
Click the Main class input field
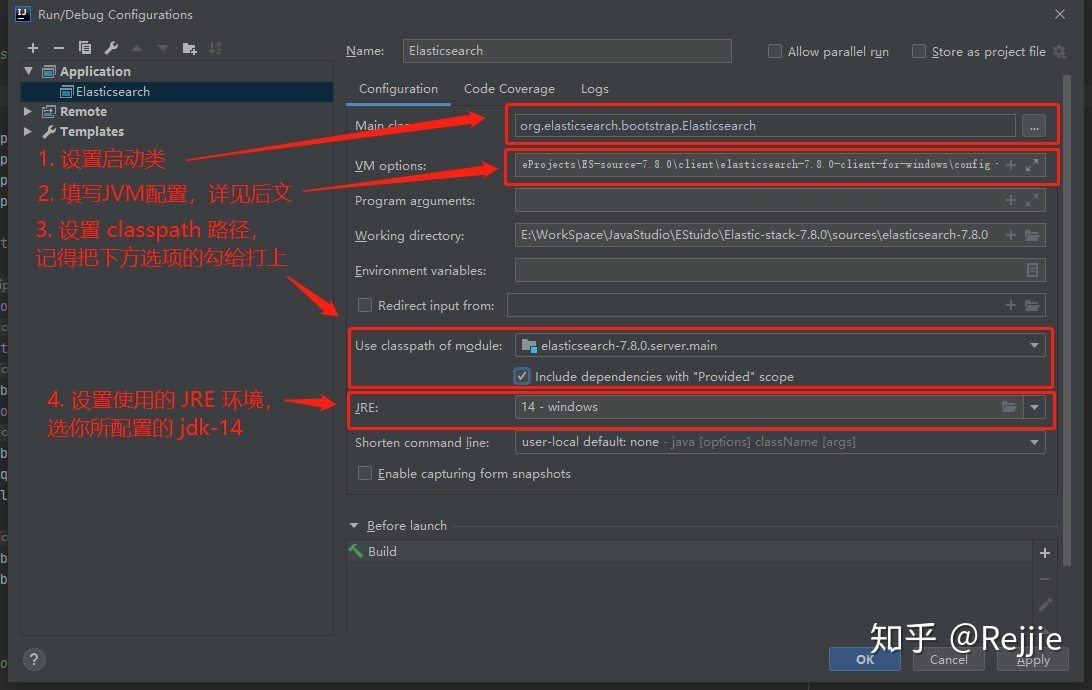click(x=765, y=126)
